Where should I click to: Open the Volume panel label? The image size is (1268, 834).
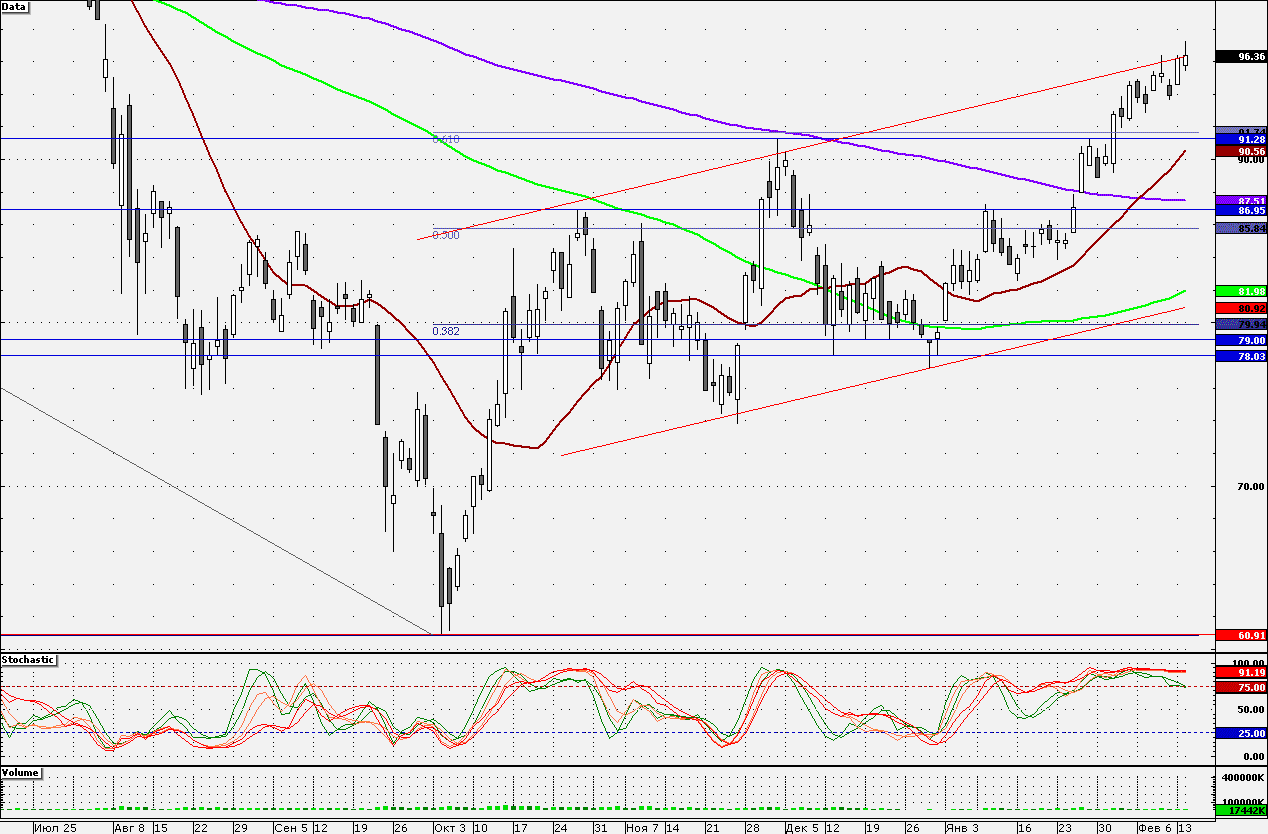[x=20, y=774]
